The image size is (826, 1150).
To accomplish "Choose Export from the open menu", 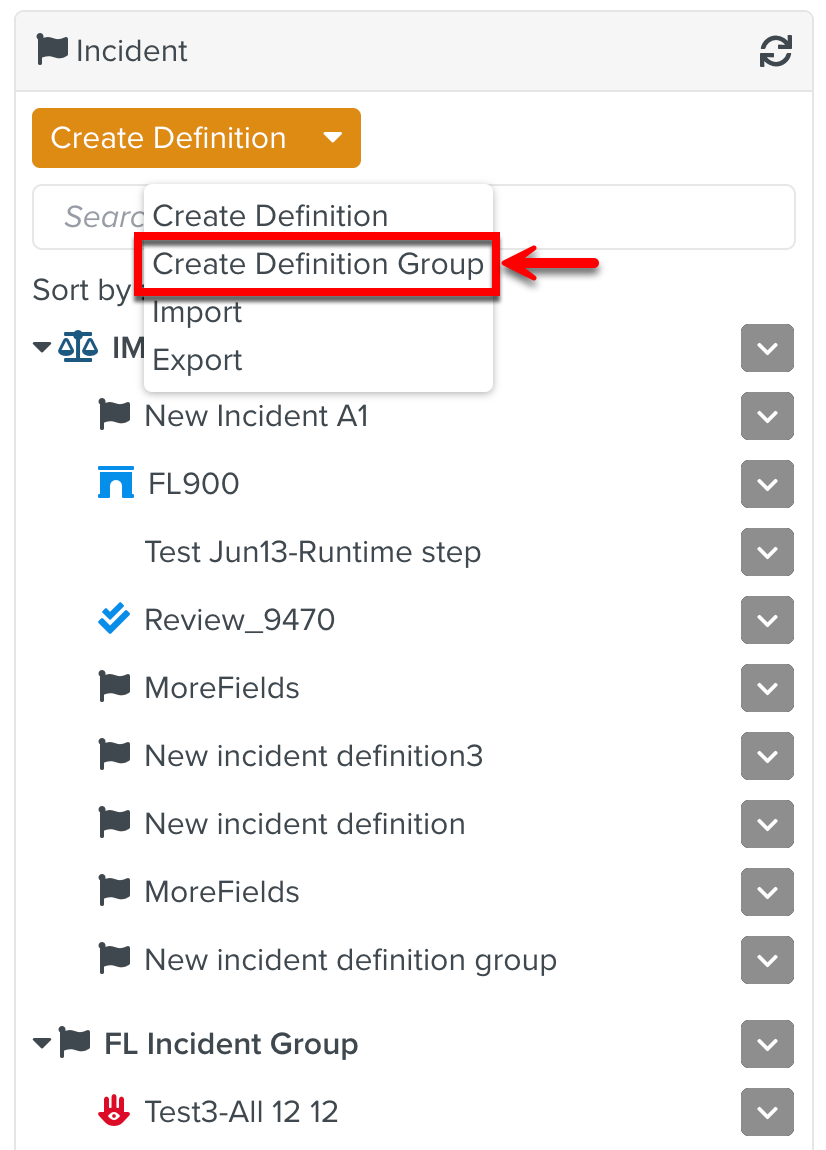I will [197, 360].
